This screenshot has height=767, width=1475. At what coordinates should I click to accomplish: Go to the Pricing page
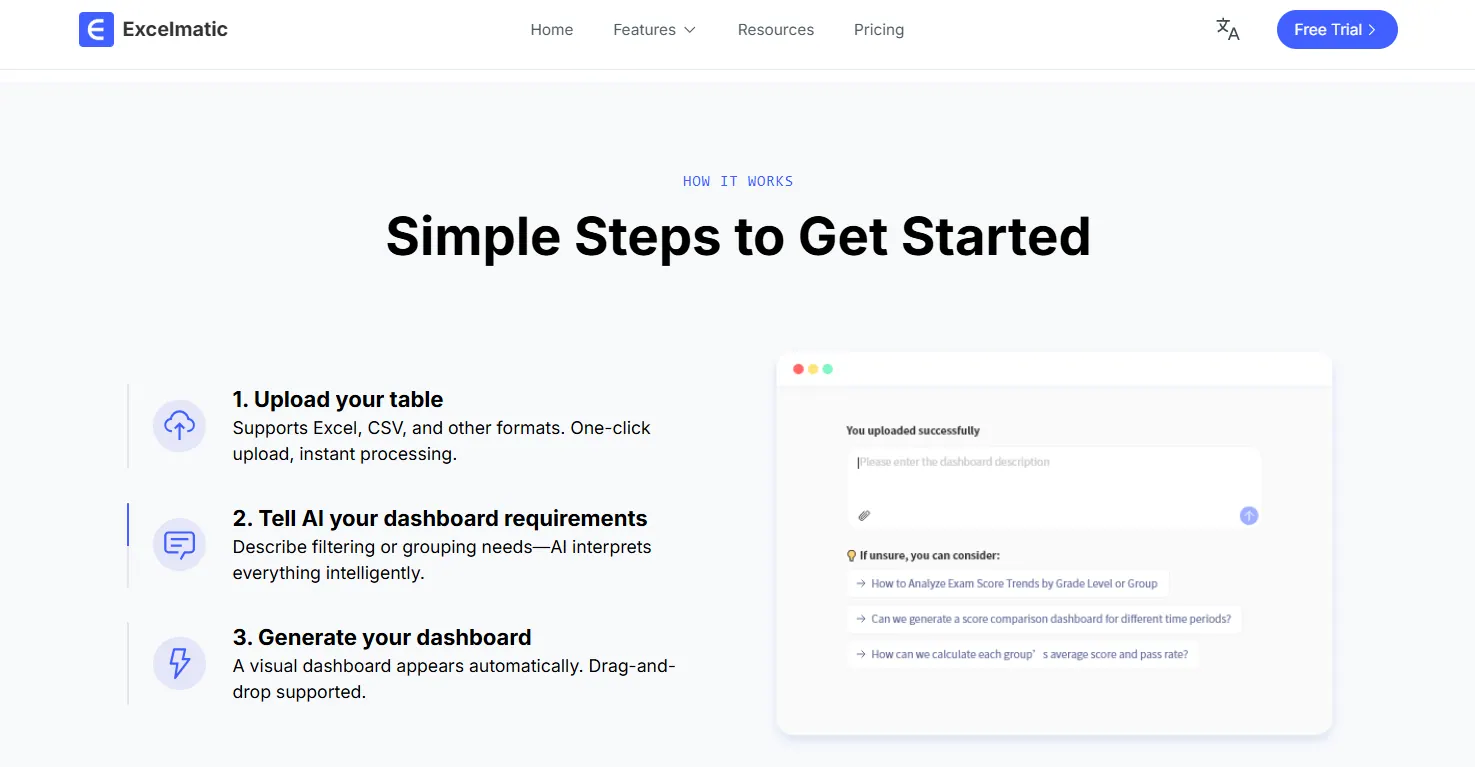878,29
